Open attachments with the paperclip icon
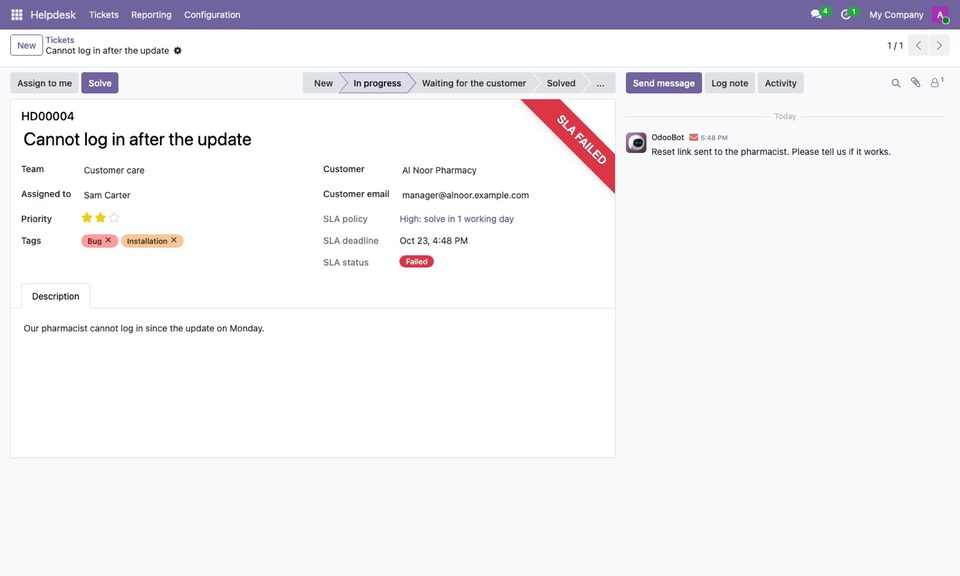This screenshot has height=576, width=960. 915,82
